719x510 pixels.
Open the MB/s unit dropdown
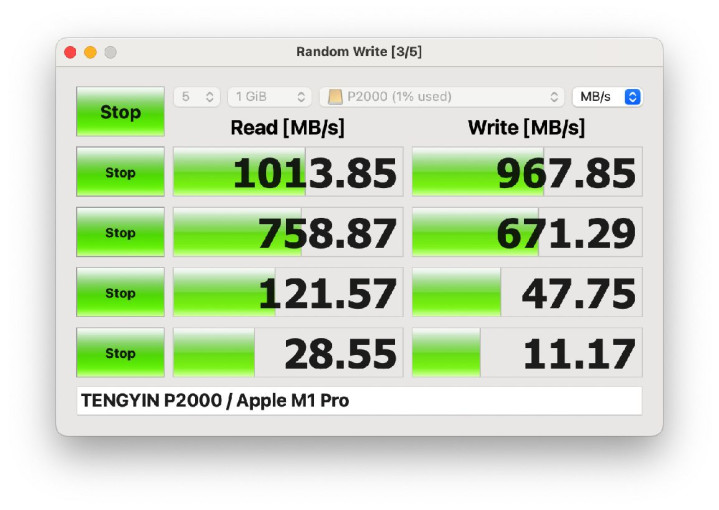coord(608,97)
